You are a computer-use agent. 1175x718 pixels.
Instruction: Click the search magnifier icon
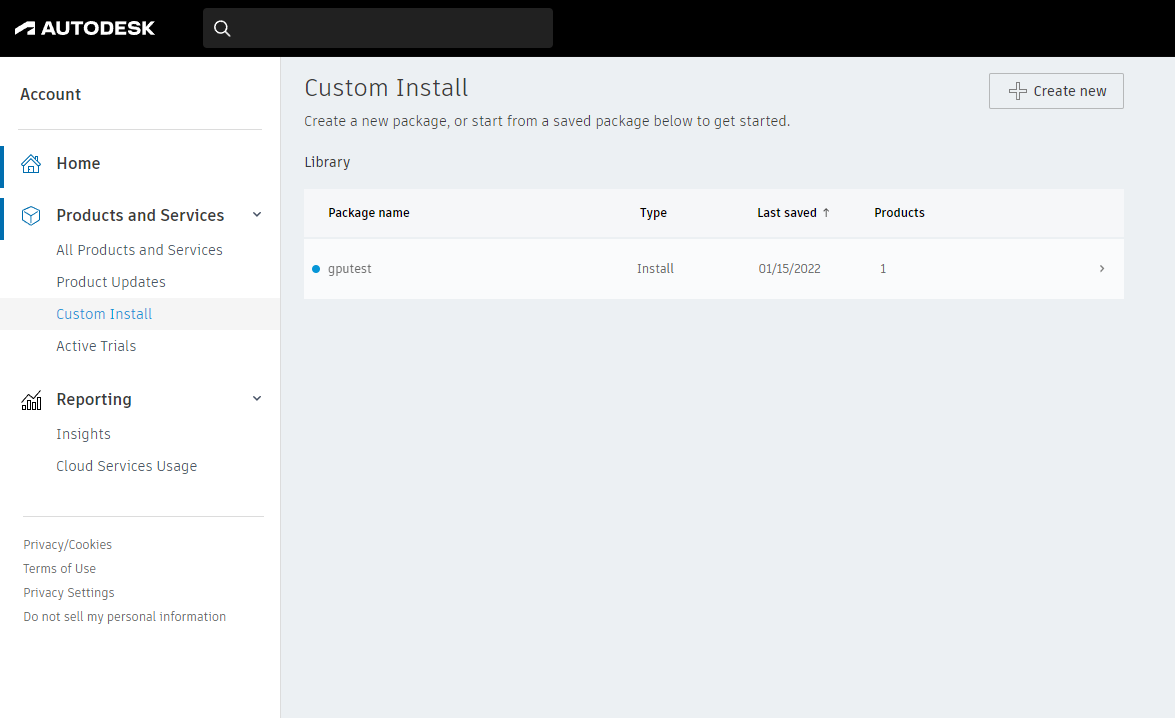[x=223, y=29]
